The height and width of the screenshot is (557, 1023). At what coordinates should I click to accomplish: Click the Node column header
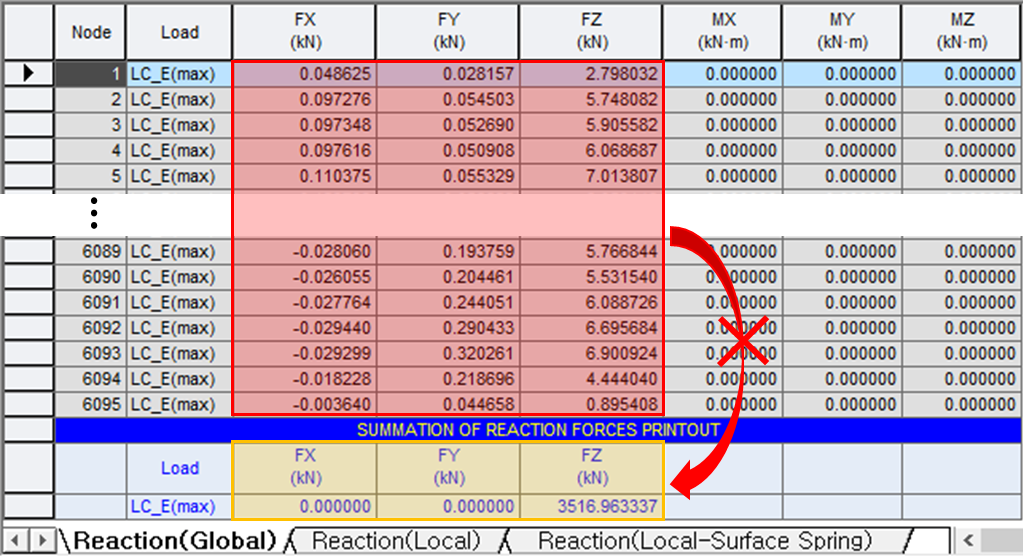coord(91,32)
